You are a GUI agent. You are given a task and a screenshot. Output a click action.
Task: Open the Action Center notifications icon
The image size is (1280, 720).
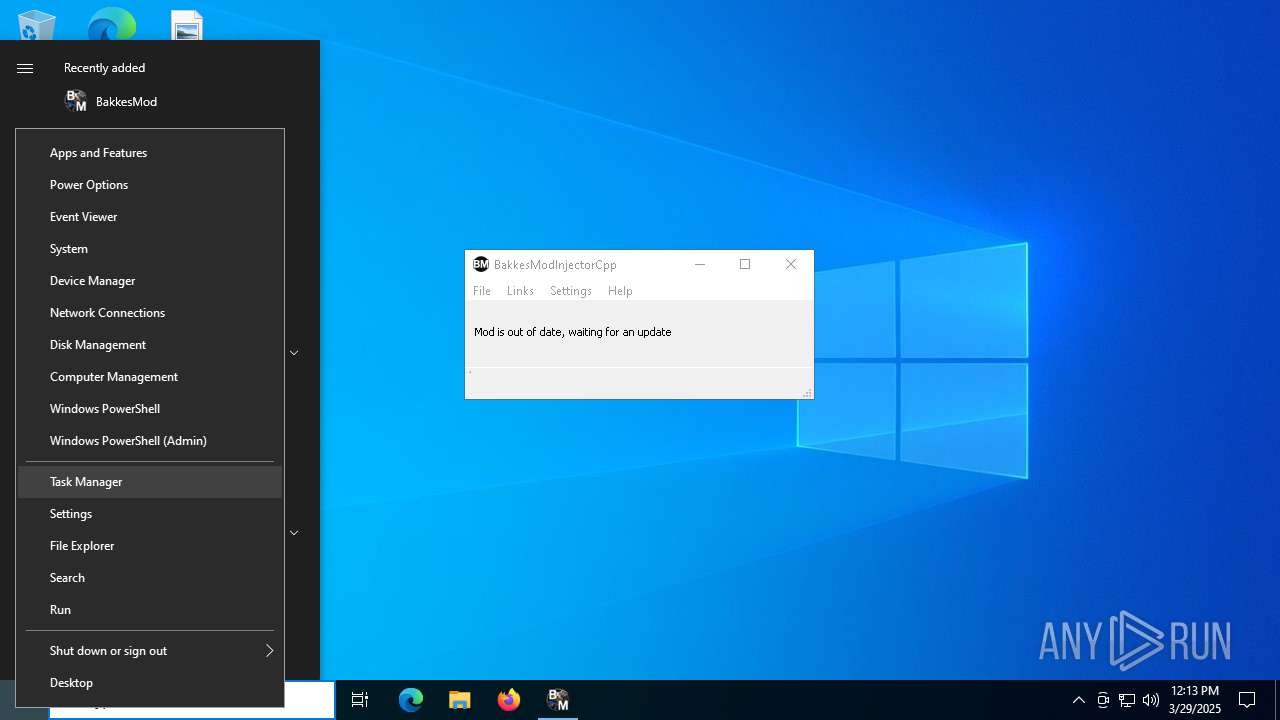(x=1247, y=700)
